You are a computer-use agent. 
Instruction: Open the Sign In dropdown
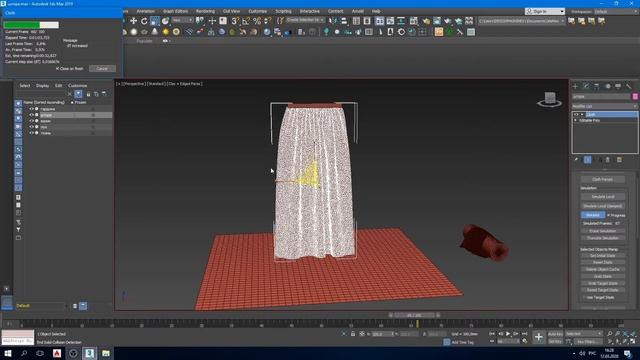(545, 11)
